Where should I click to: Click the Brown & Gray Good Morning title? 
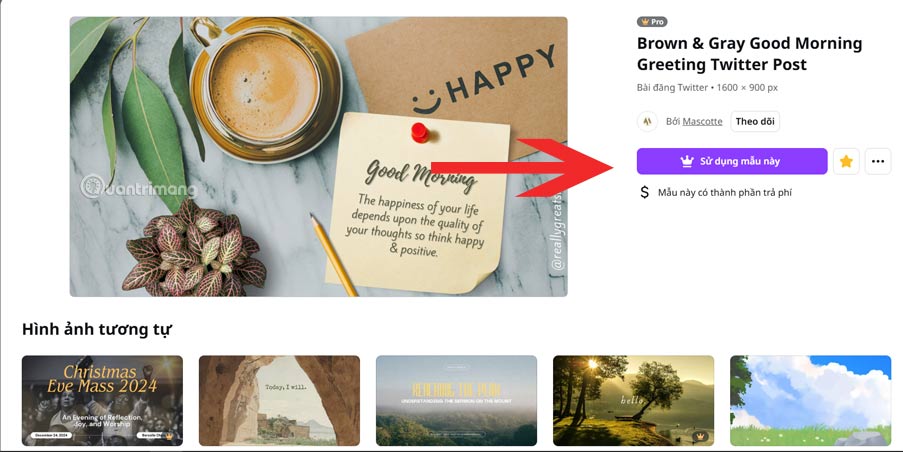click(x=749, y=54)
